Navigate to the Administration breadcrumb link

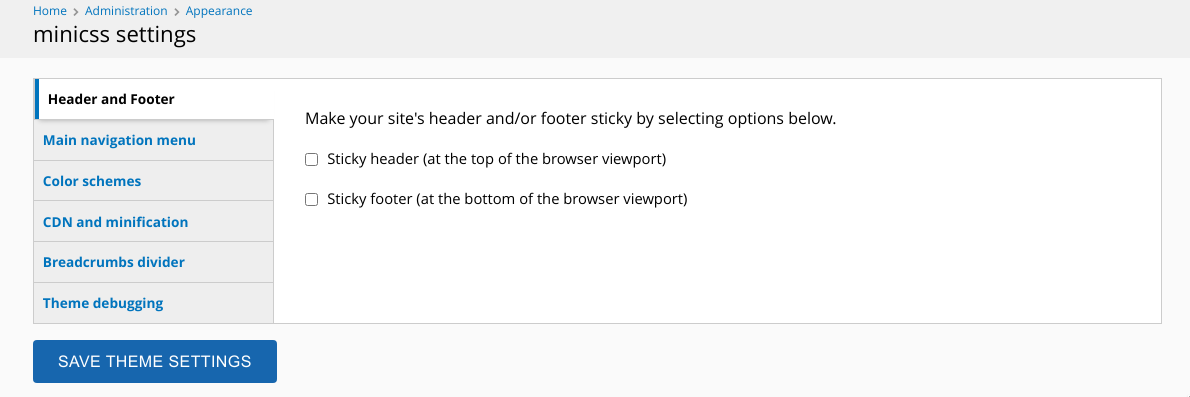[126, 11]
